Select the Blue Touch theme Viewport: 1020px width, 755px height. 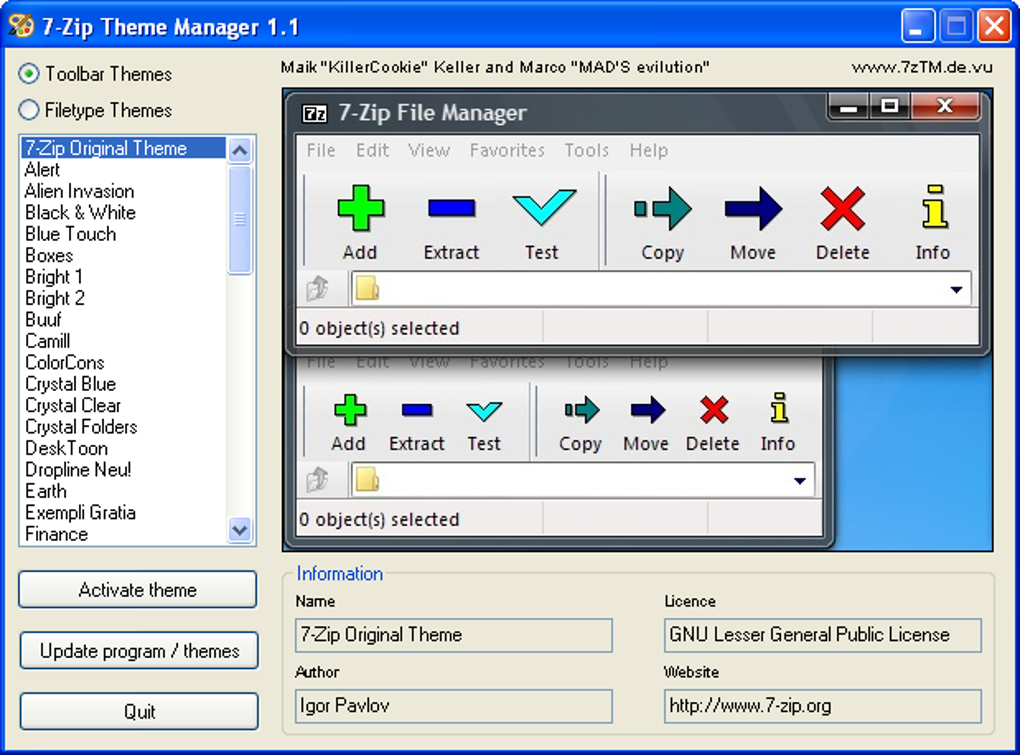point(124,234)
